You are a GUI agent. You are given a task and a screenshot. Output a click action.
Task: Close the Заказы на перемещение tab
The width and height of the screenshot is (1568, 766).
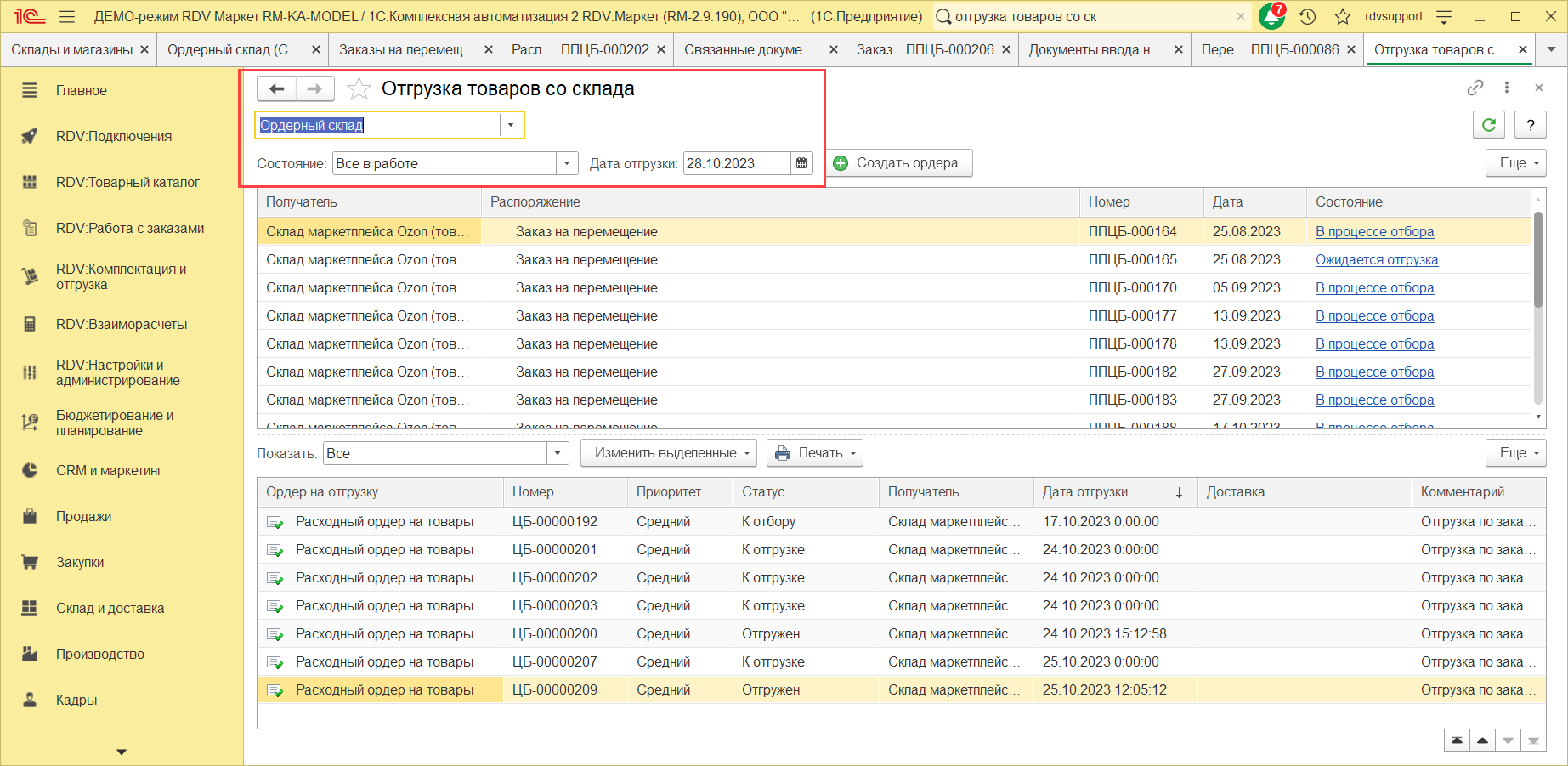[x=488, y=49]
